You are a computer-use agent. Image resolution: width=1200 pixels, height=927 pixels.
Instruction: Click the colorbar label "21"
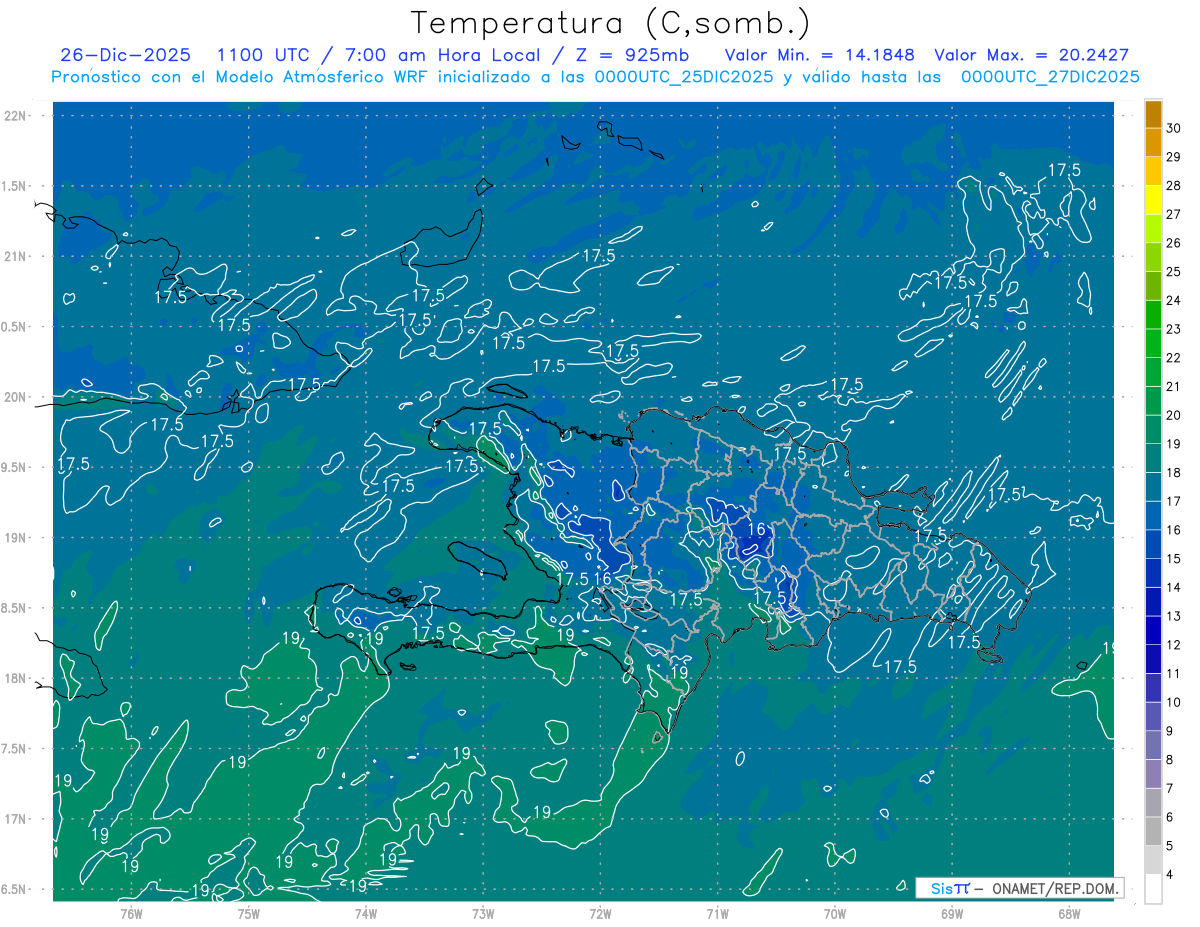click(x=1174, y=386)
